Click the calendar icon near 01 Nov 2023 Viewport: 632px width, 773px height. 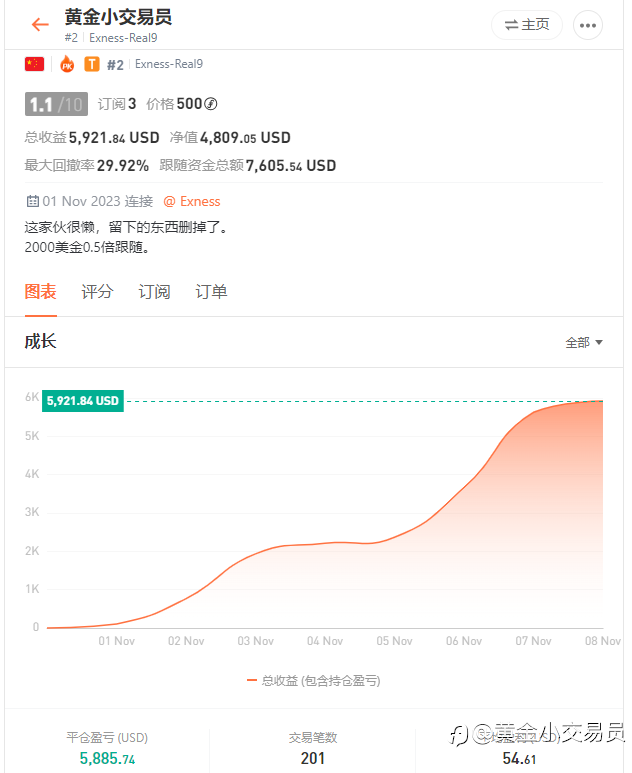(33, 201)
